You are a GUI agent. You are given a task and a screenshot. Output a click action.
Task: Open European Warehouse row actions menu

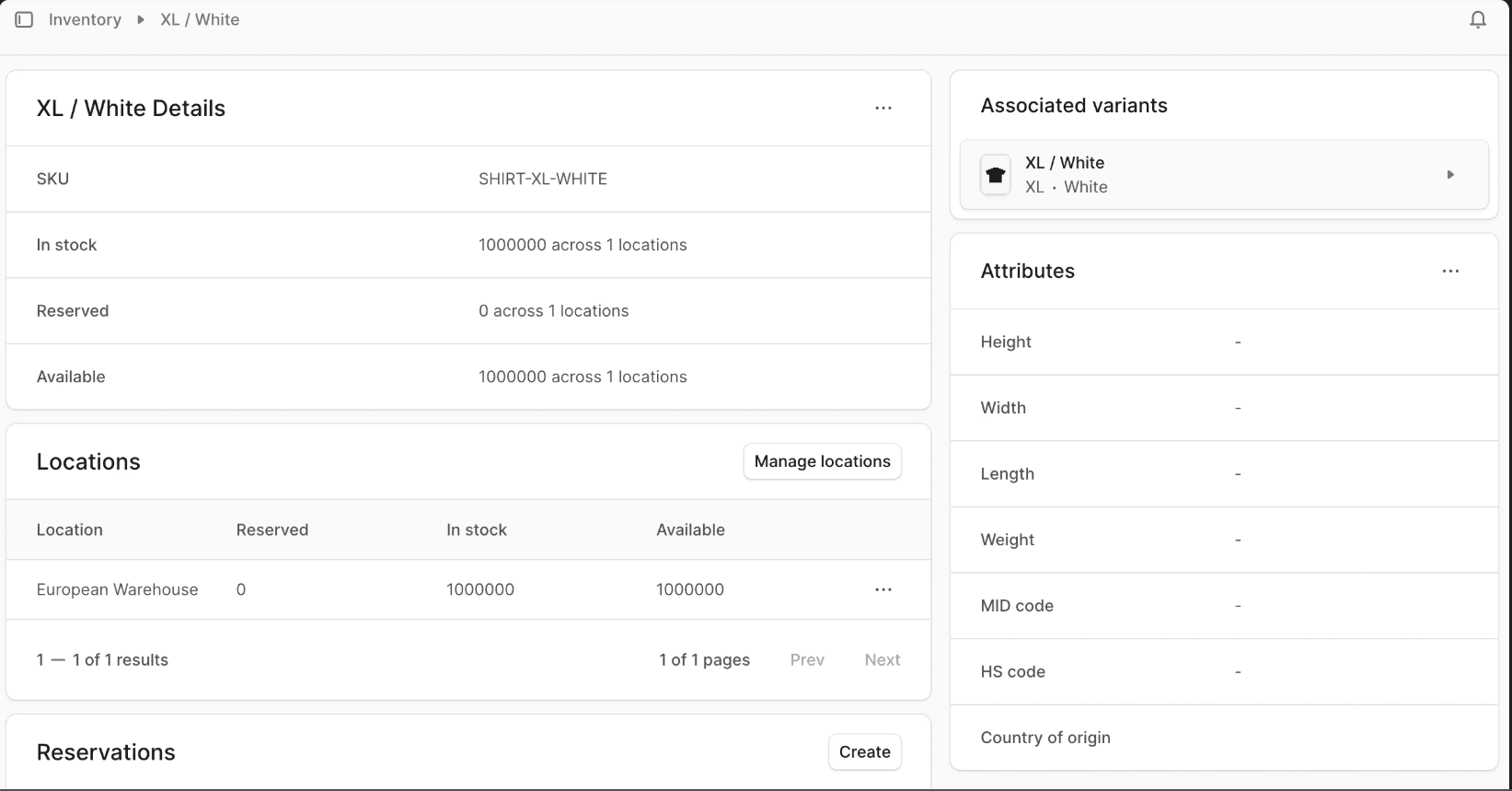pyautogui.click(x=883, y=589)
